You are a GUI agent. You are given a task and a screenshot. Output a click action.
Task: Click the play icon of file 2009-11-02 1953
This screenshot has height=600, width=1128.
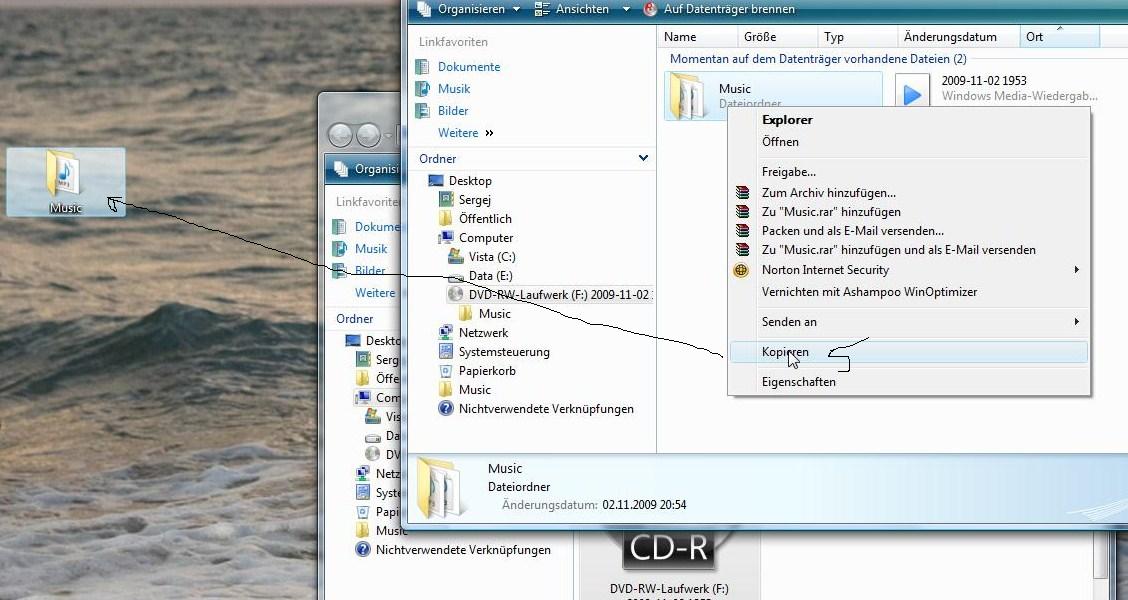coord(912,93)
